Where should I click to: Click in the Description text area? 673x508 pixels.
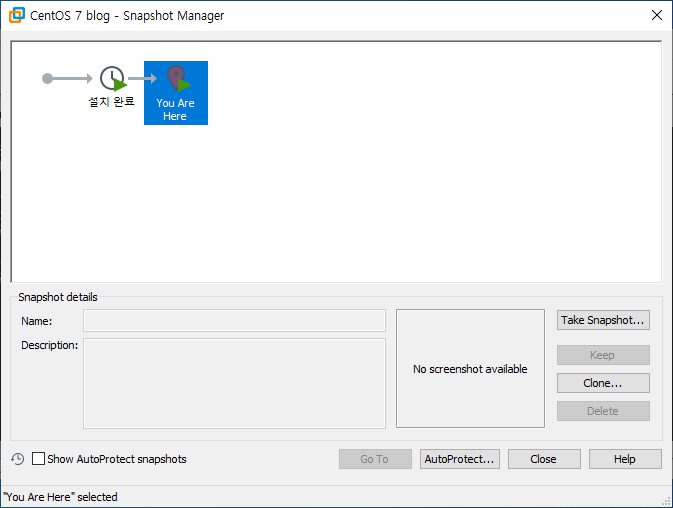point(234,384)
